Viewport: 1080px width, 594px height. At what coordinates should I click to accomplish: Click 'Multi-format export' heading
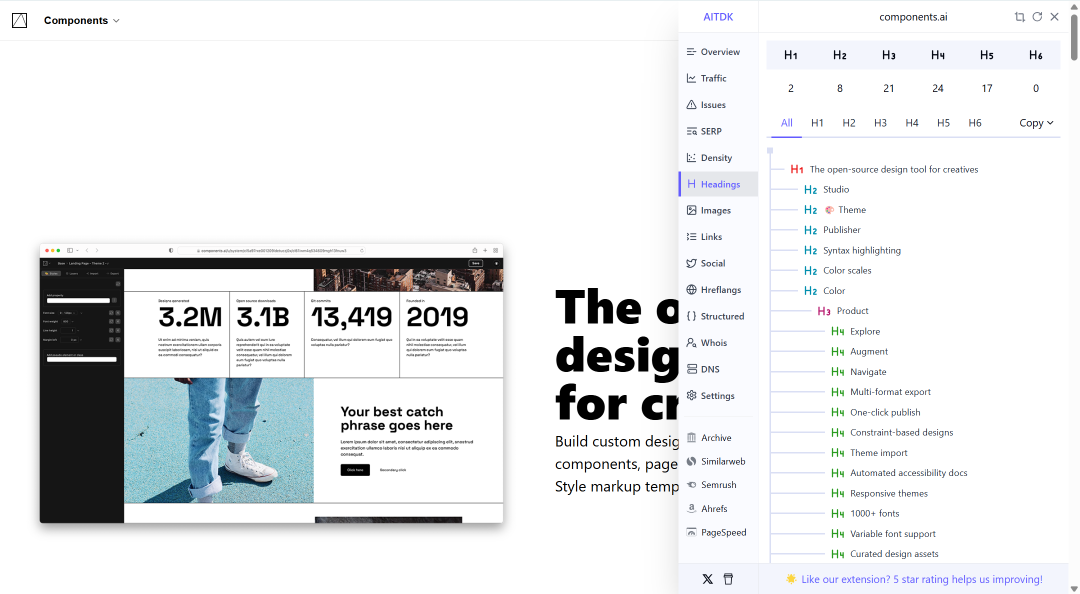[890, 392]
